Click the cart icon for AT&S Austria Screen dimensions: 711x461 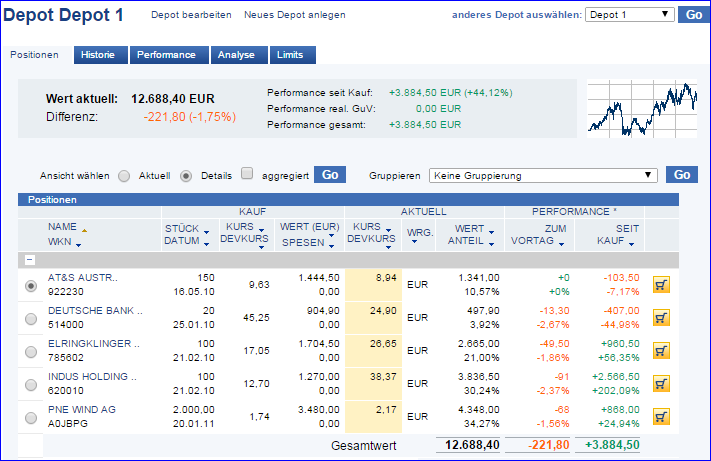click(x=661, y=285)
